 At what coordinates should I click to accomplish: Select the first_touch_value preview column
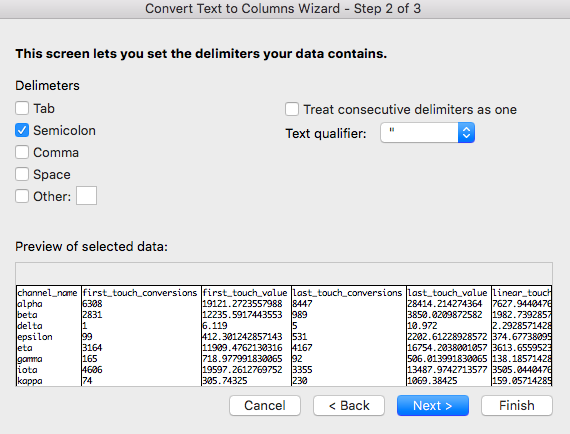(x=246, y=336)
